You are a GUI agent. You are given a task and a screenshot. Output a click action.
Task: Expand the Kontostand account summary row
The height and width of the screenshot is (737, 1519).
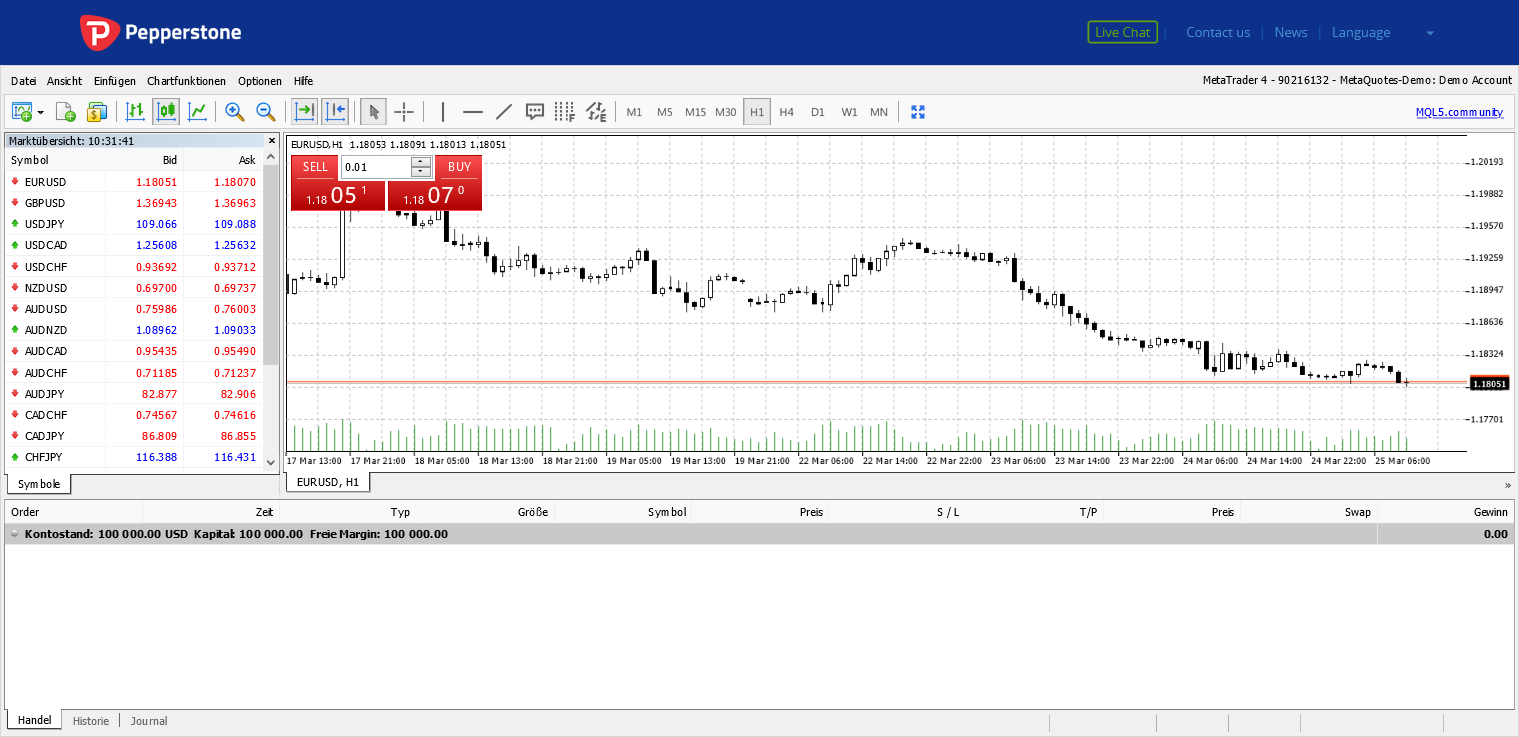(14, 533)
